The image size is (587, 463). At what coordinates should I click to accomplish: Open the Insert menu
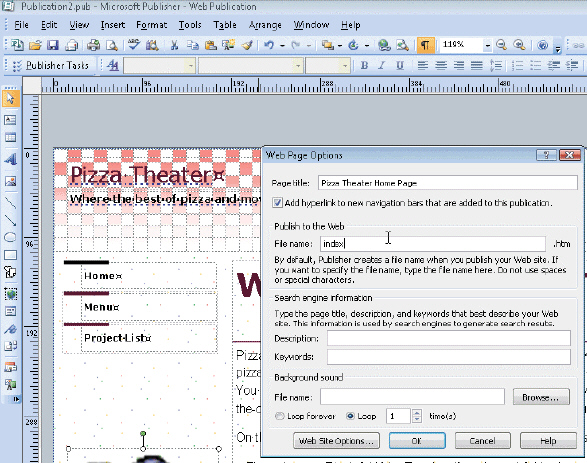[x=113, y=25]
